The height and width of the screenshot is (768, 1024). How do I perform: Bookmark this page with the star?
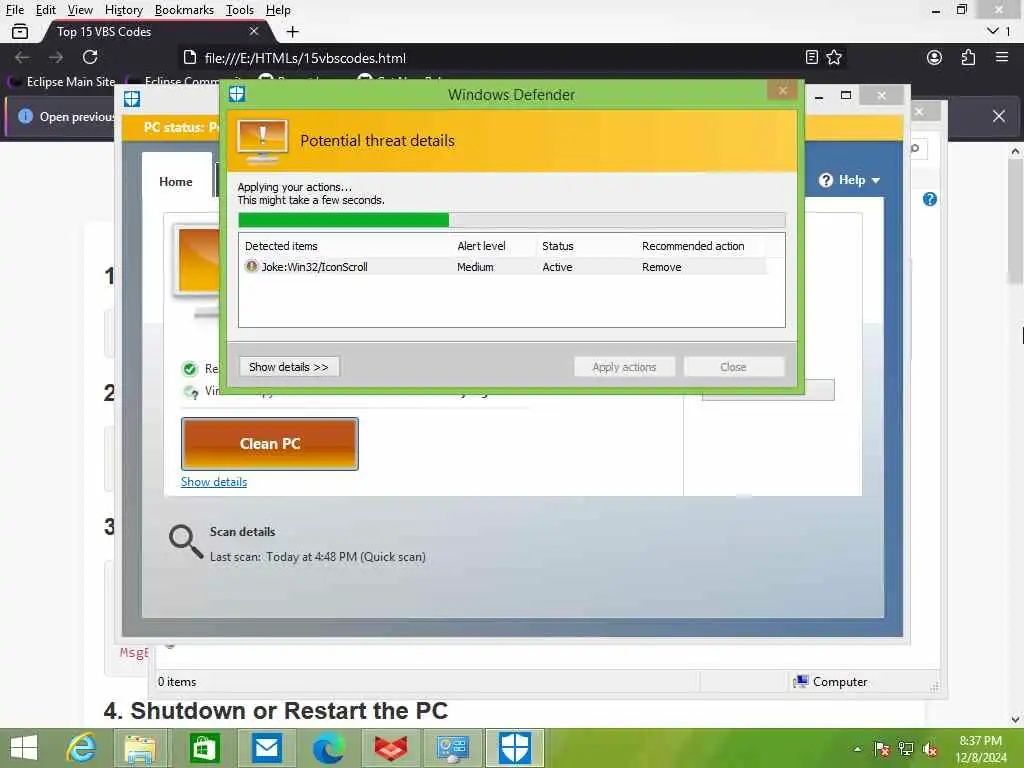pos(834,57)
